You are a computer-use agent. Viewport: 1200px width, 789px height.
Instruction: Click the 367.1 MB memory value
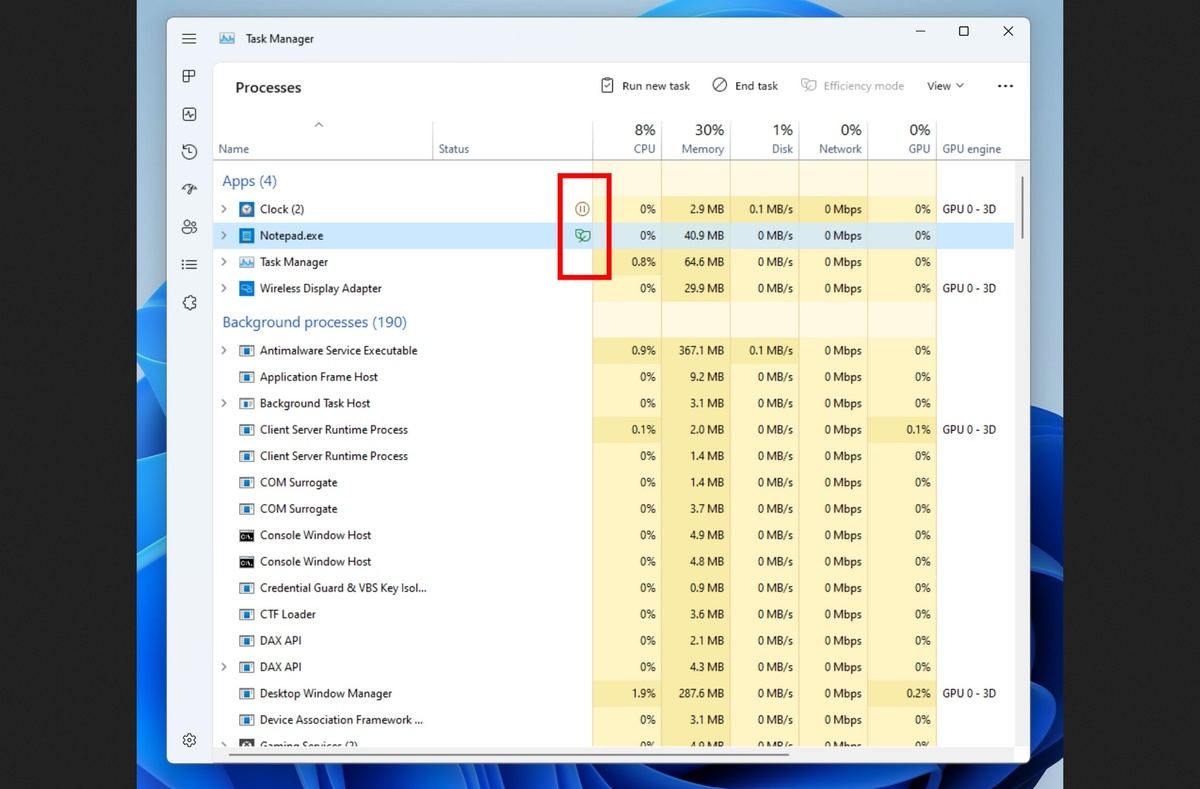(701, 351)
